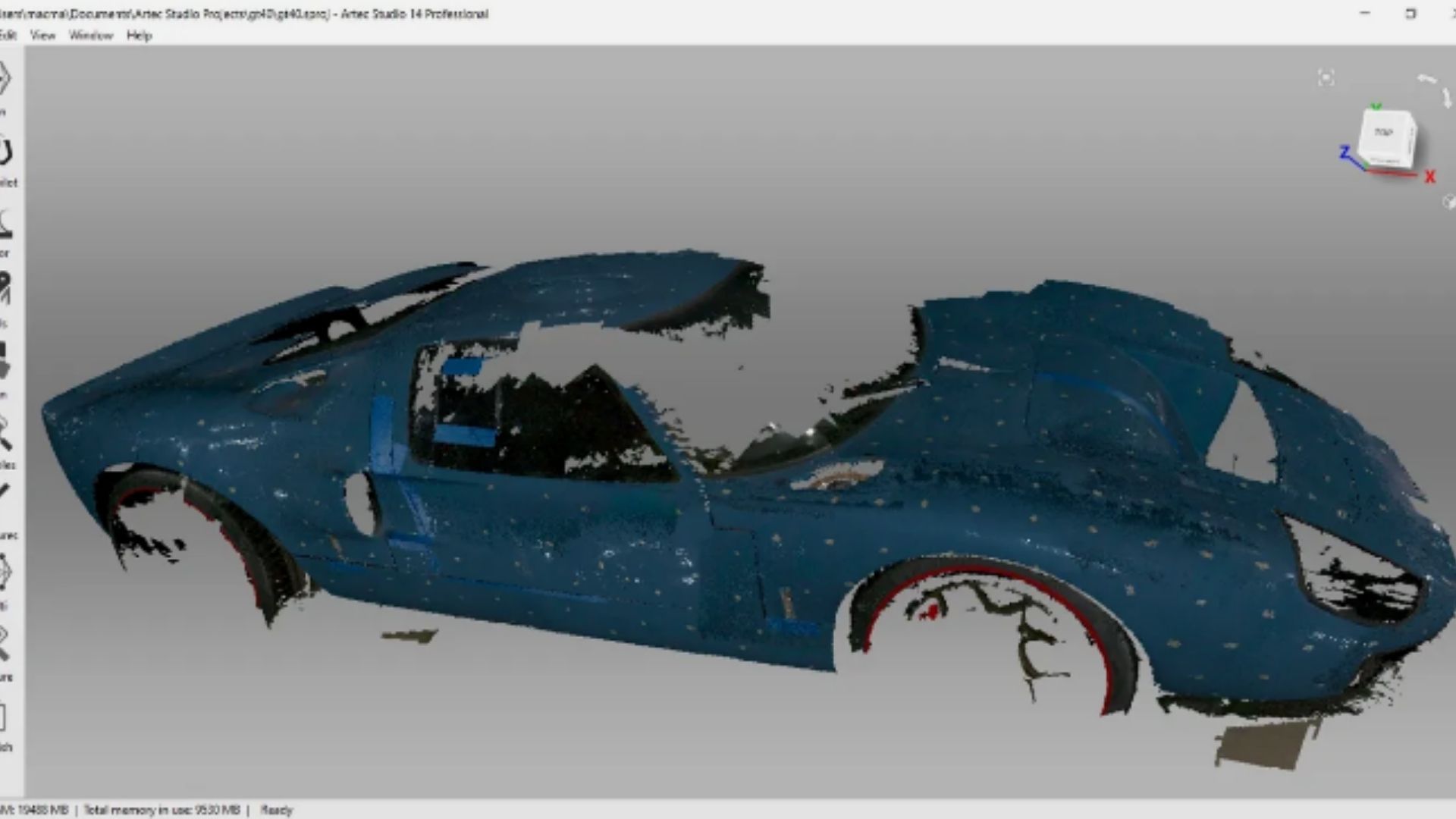Open the View menu
This screenshot has width=1456, height=819.
click(x=42, y=36)
